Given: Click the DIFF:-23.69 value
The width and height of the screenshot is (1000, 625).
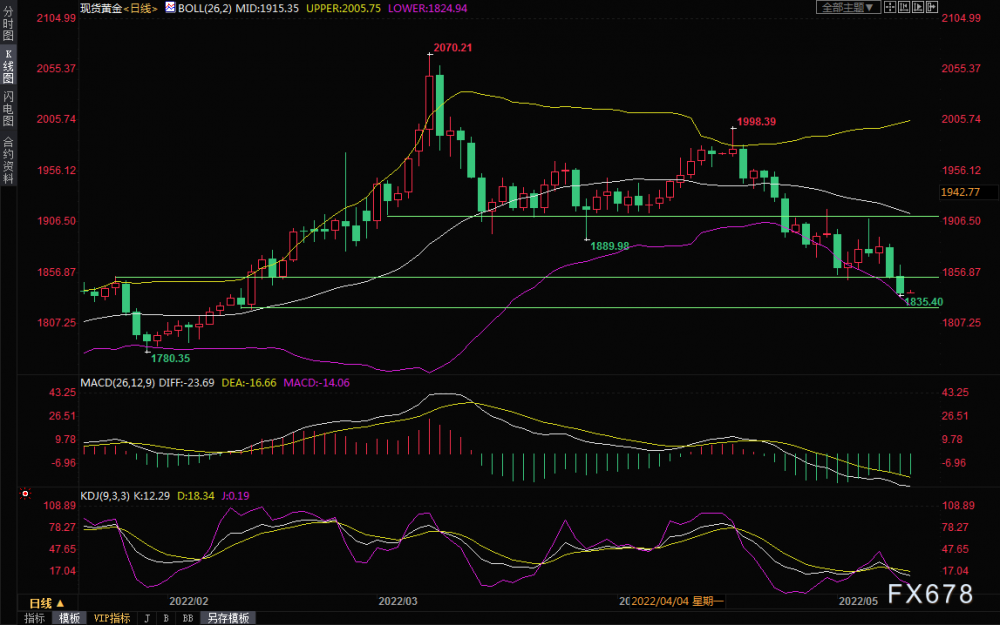Looking at the screenshot, I should [x=186, y=383].
